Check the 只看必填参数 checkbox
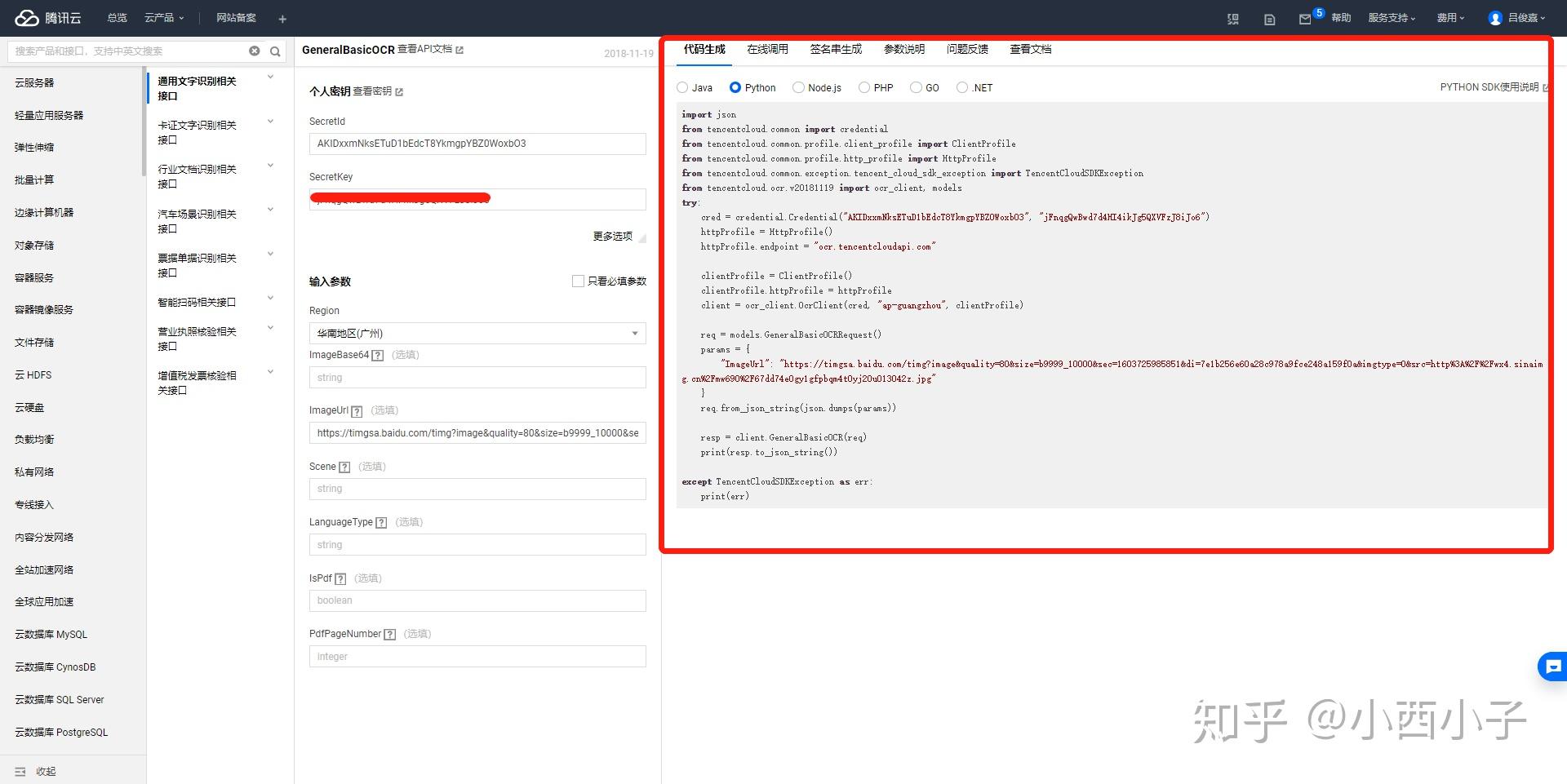The width and height of the screenshot is (1567, 784). click(x=578, y=281)
